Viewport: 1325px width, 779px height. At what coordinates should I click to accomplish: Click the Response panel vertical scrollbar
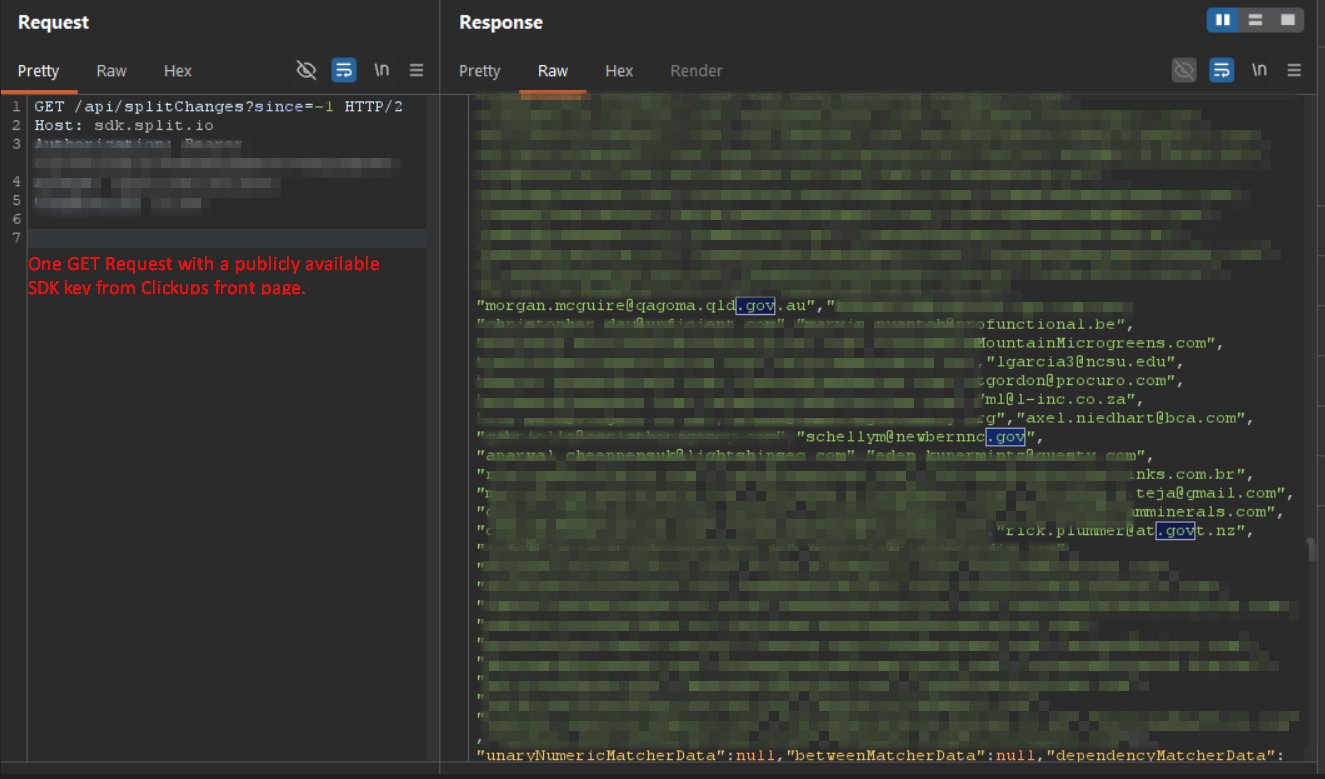click(1310, 550)
